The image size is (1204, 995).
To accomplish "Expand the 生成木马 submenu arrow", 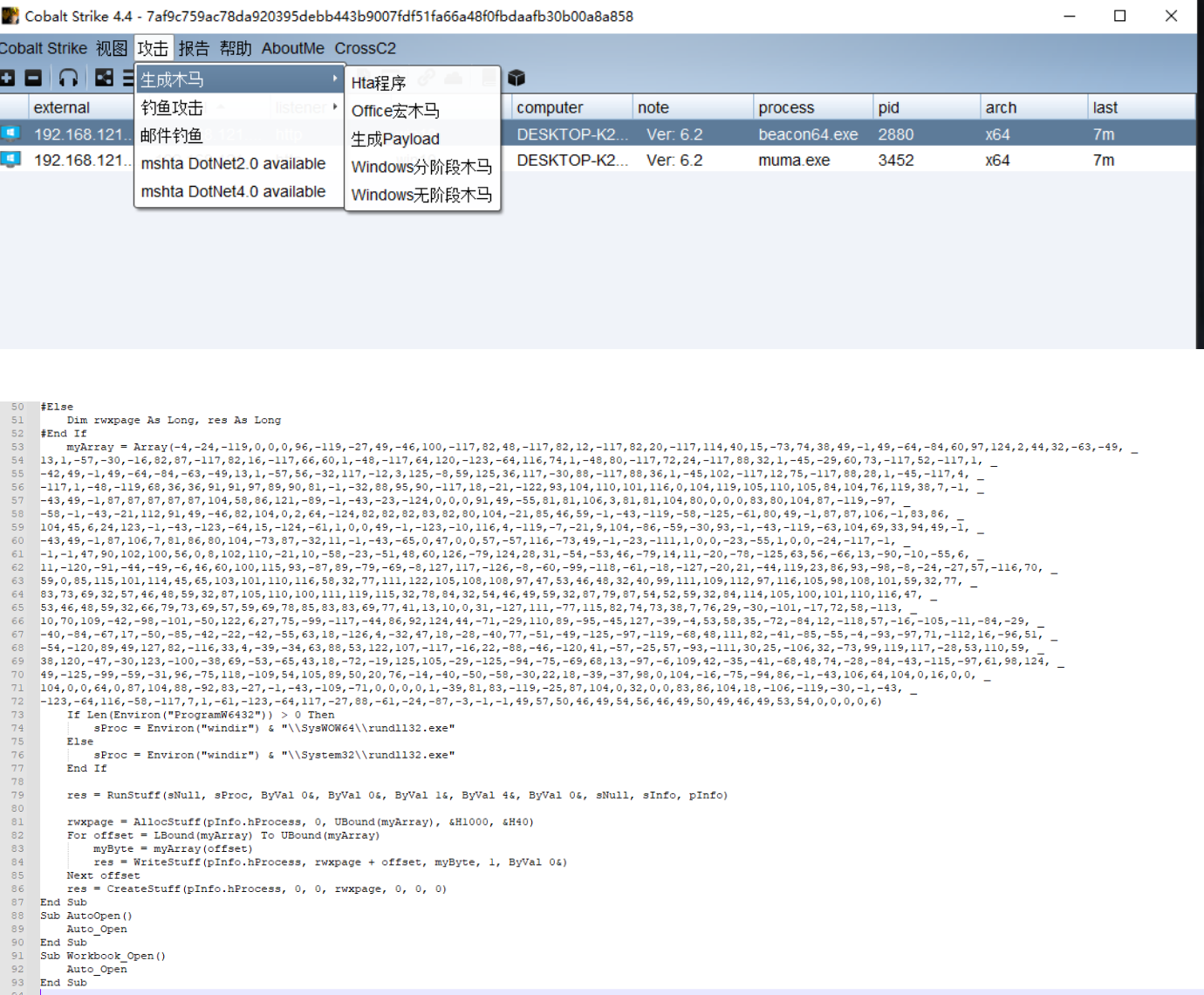I will pos(335,79).
